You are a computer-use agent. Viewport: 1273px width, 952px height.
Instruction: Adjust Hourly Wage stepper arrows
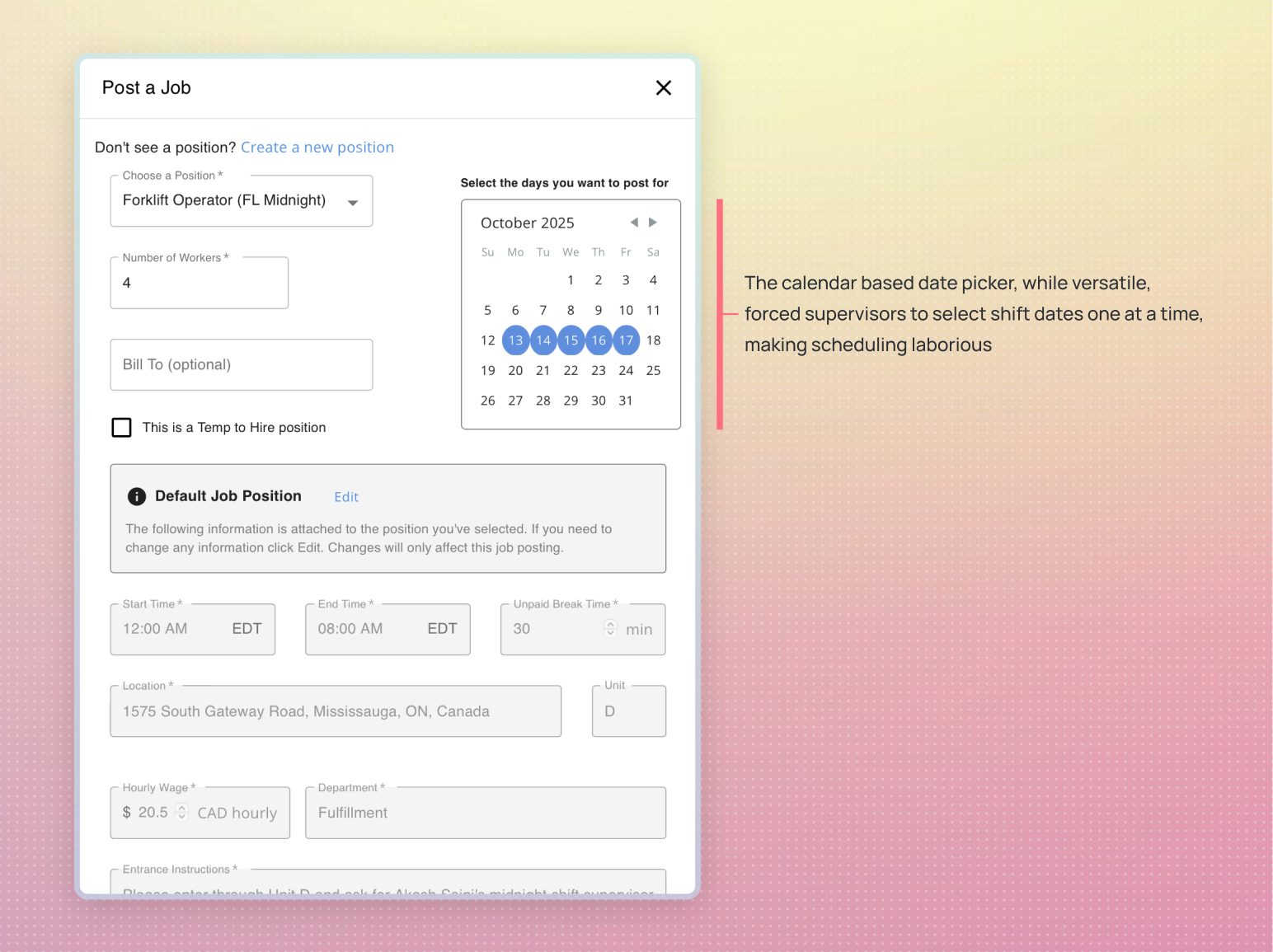tap(182, 813)
